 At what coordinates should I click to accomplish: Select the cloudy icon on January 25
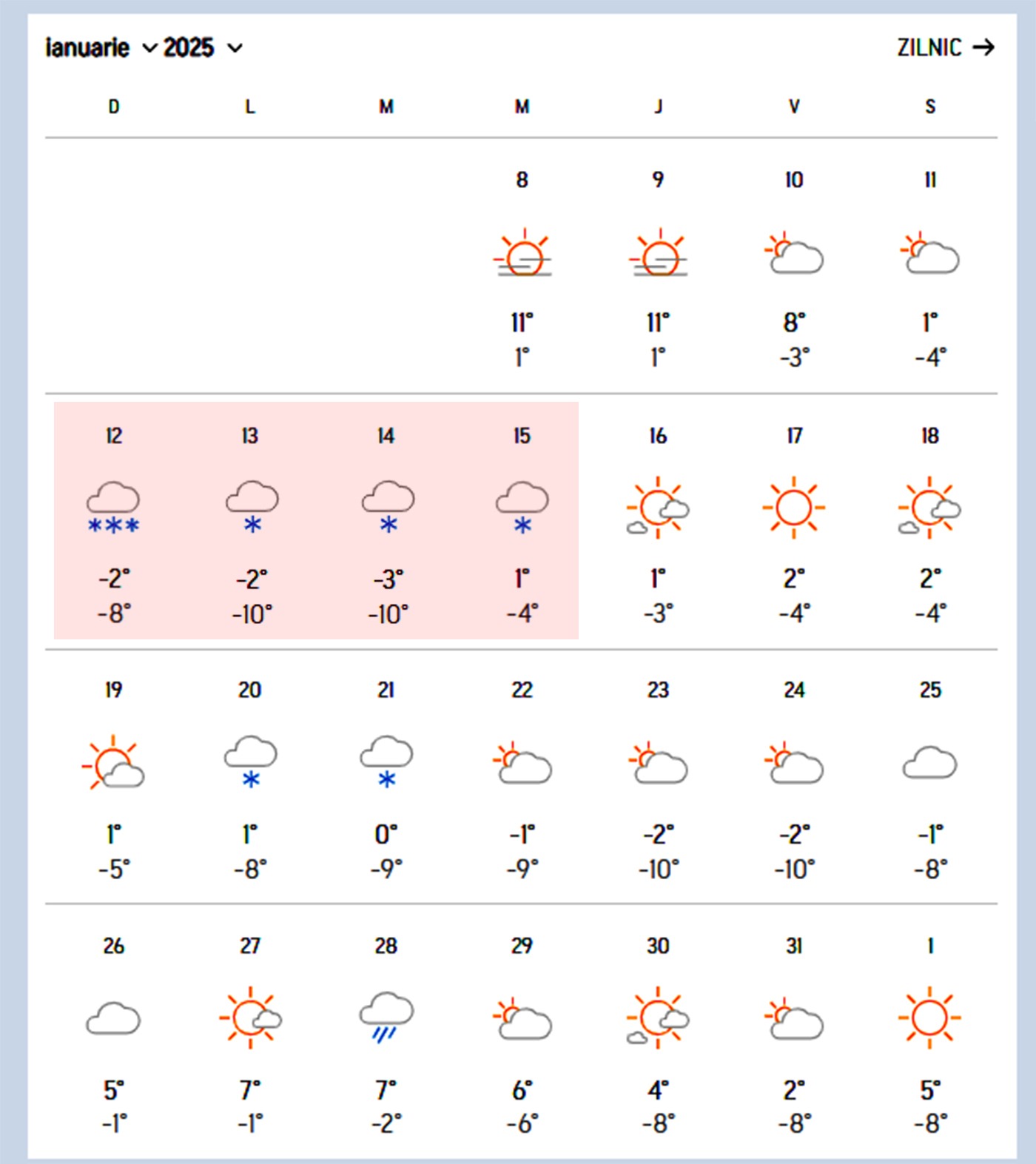click(x=930, y=763)
